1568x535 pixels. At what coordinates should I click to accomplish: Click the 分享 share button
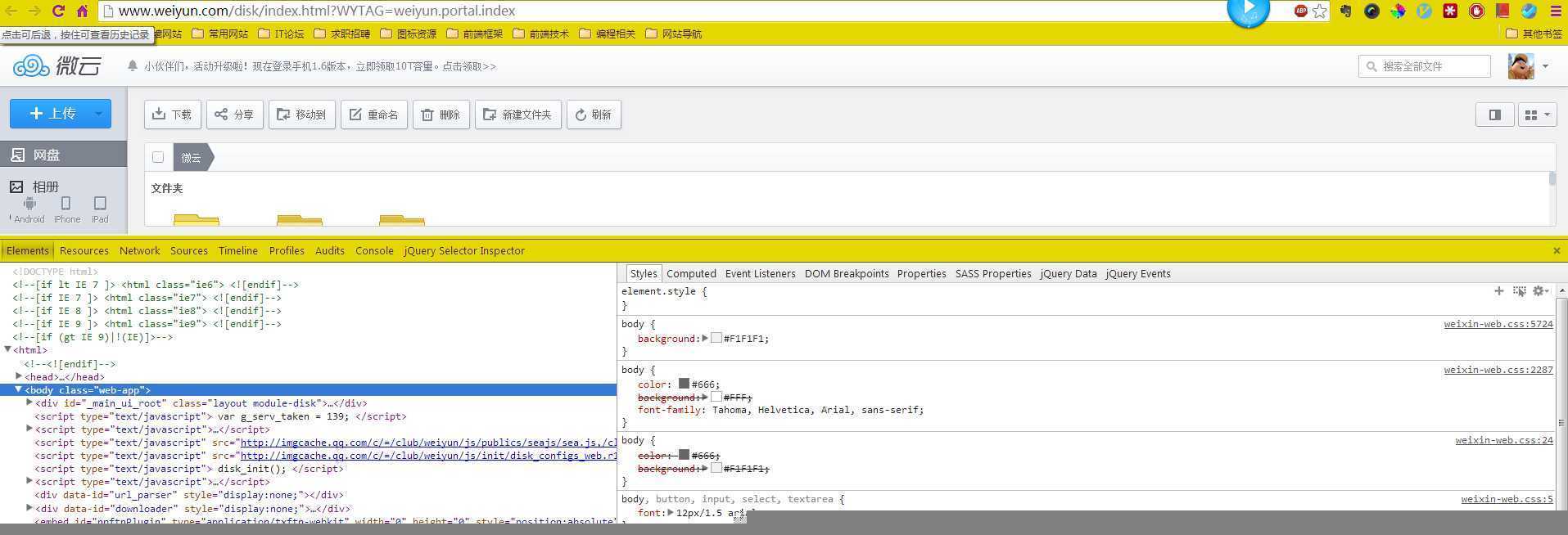pos(235,115)
